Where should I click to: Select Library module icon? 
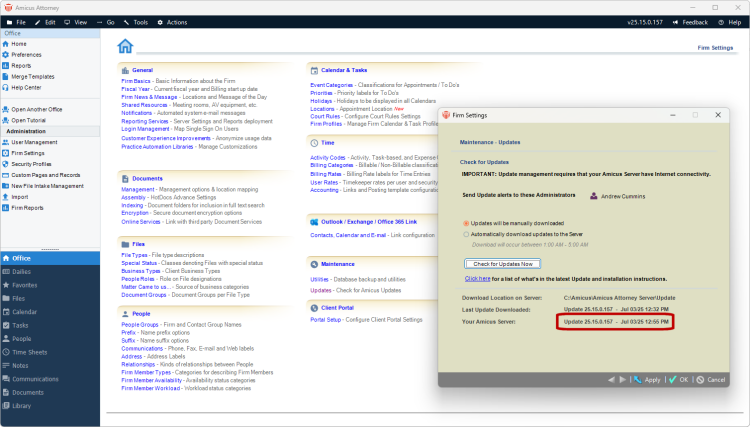coord(6,405)
